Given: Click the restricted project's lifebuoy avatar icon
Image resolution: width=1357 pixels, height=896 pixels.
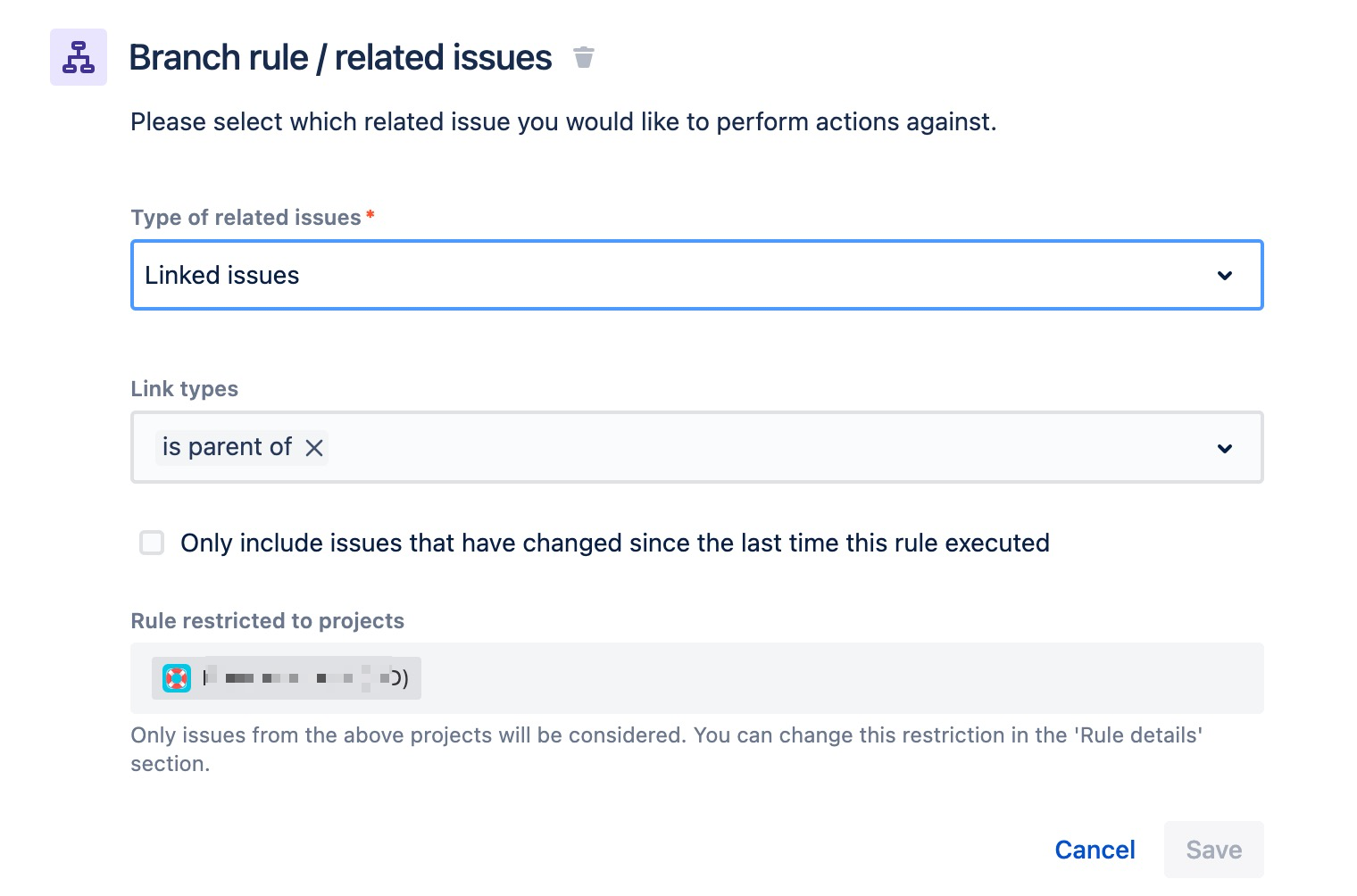Looking at the screenshot, I should click(177, 678).
